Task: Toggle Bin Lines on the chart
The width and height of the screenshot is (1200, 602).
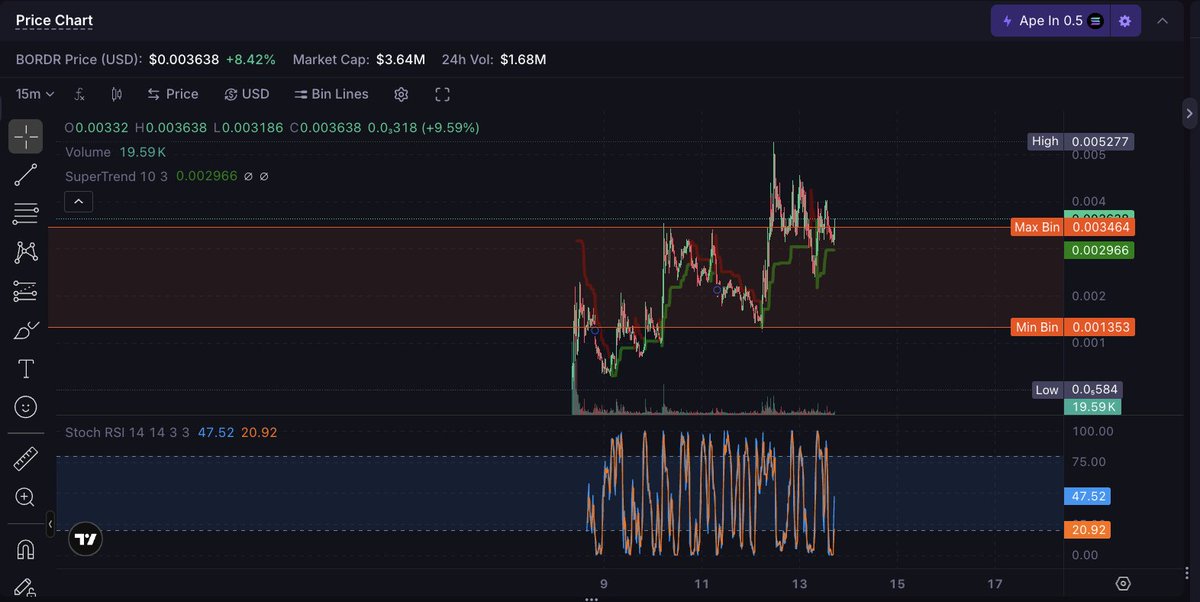Action: (x=331, y=94)
